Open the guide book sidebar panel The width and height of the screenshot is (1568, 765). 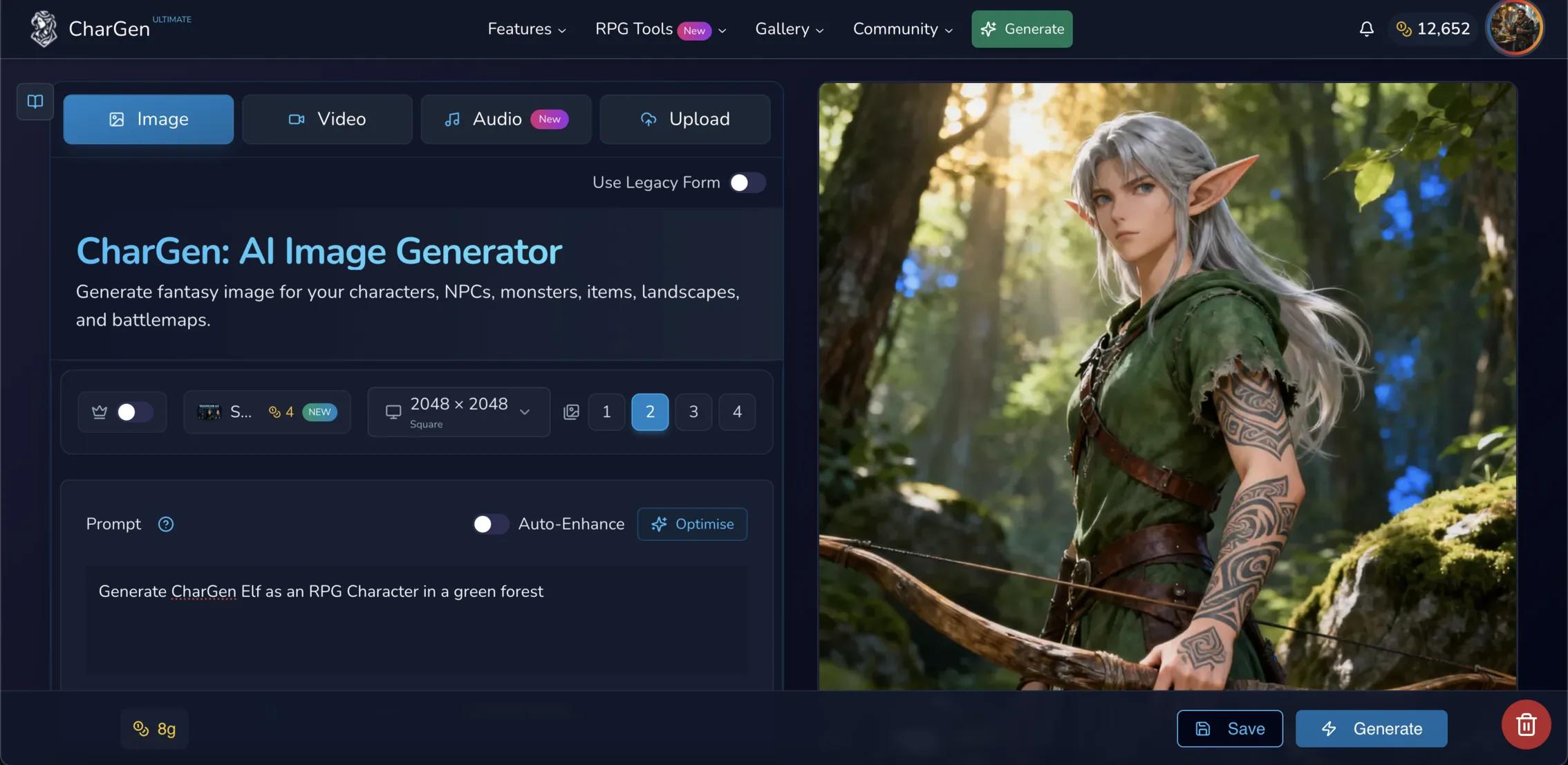(x=35, y=101)
